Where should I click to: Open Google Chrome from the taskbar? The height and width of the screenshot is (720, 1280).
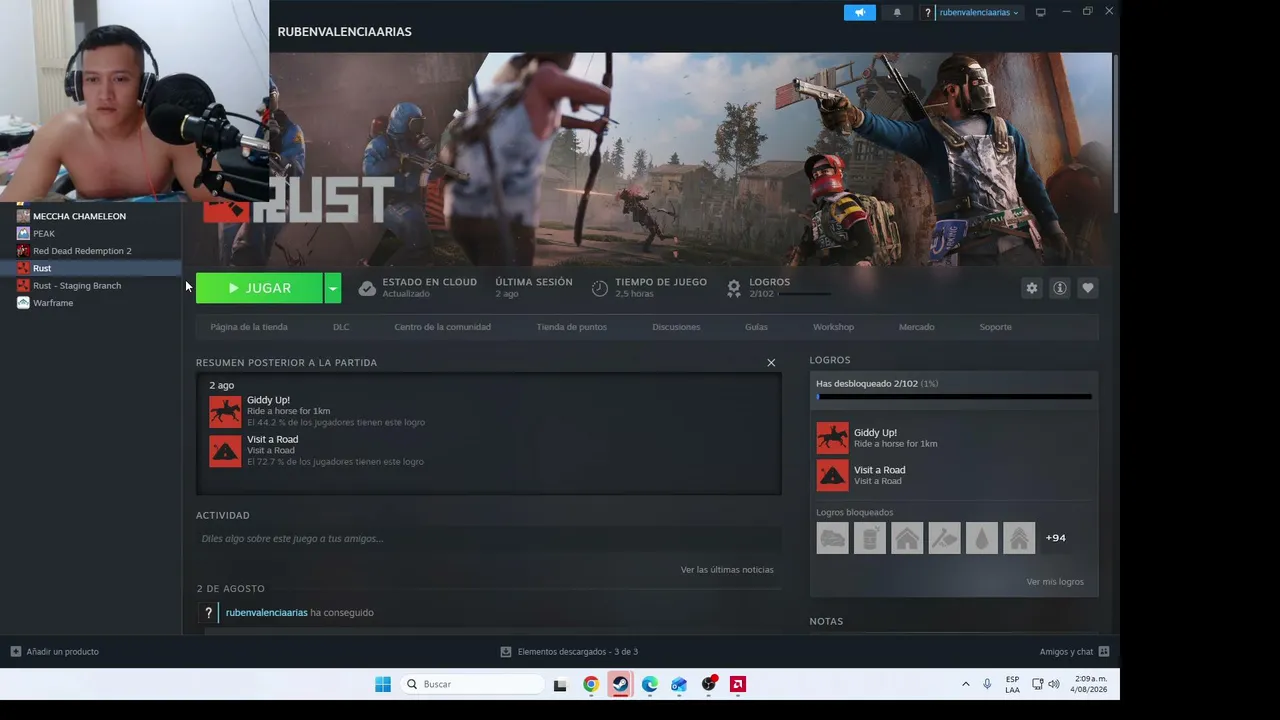591,684
